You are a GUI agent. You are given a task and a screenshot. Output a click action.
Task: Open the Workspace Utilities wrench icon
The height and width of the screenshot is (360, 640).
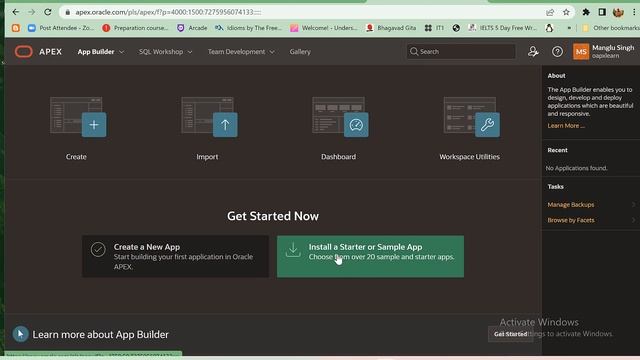tap(487, 124)
